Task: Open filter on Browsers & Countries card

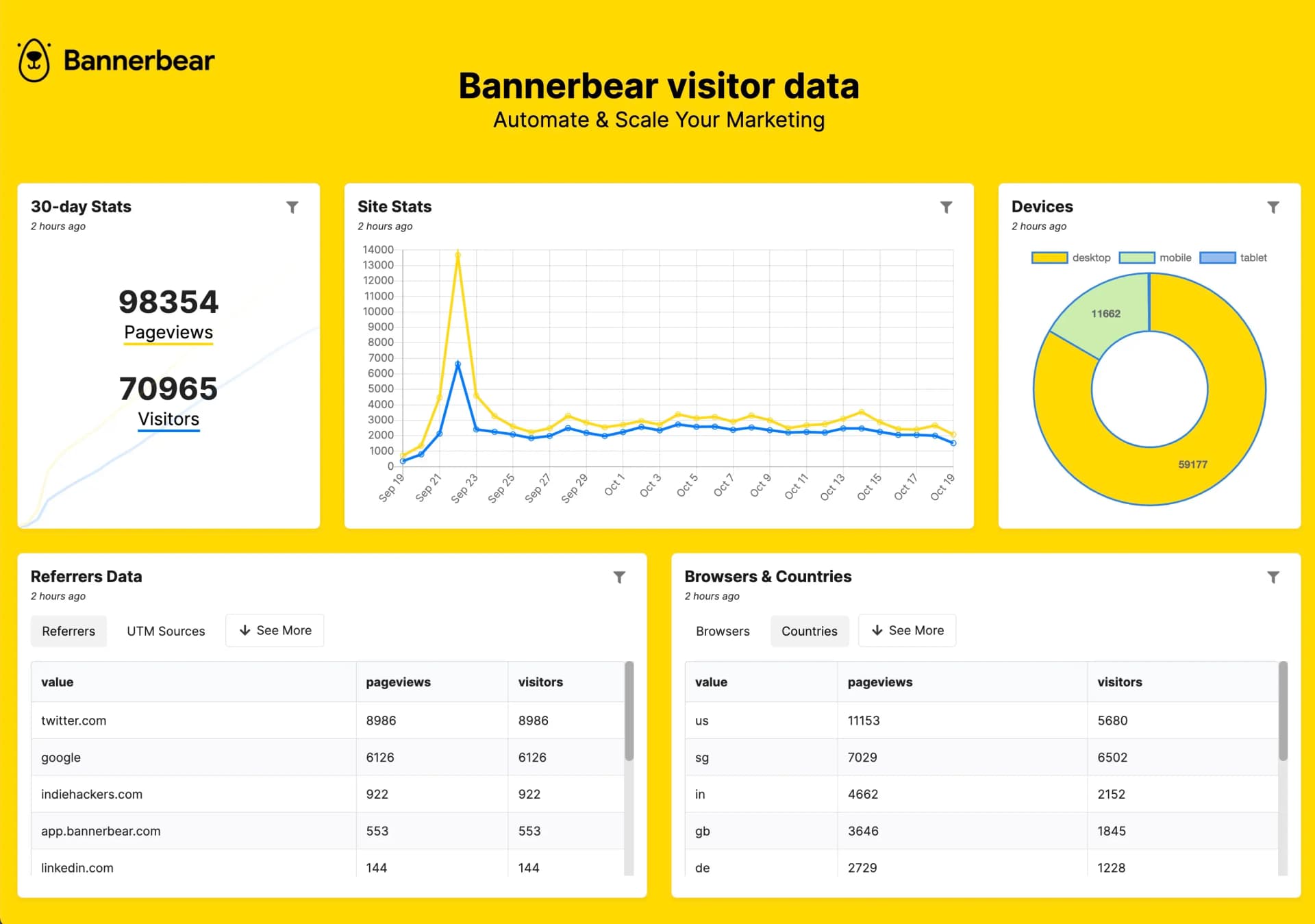Action: [1273, 577]
